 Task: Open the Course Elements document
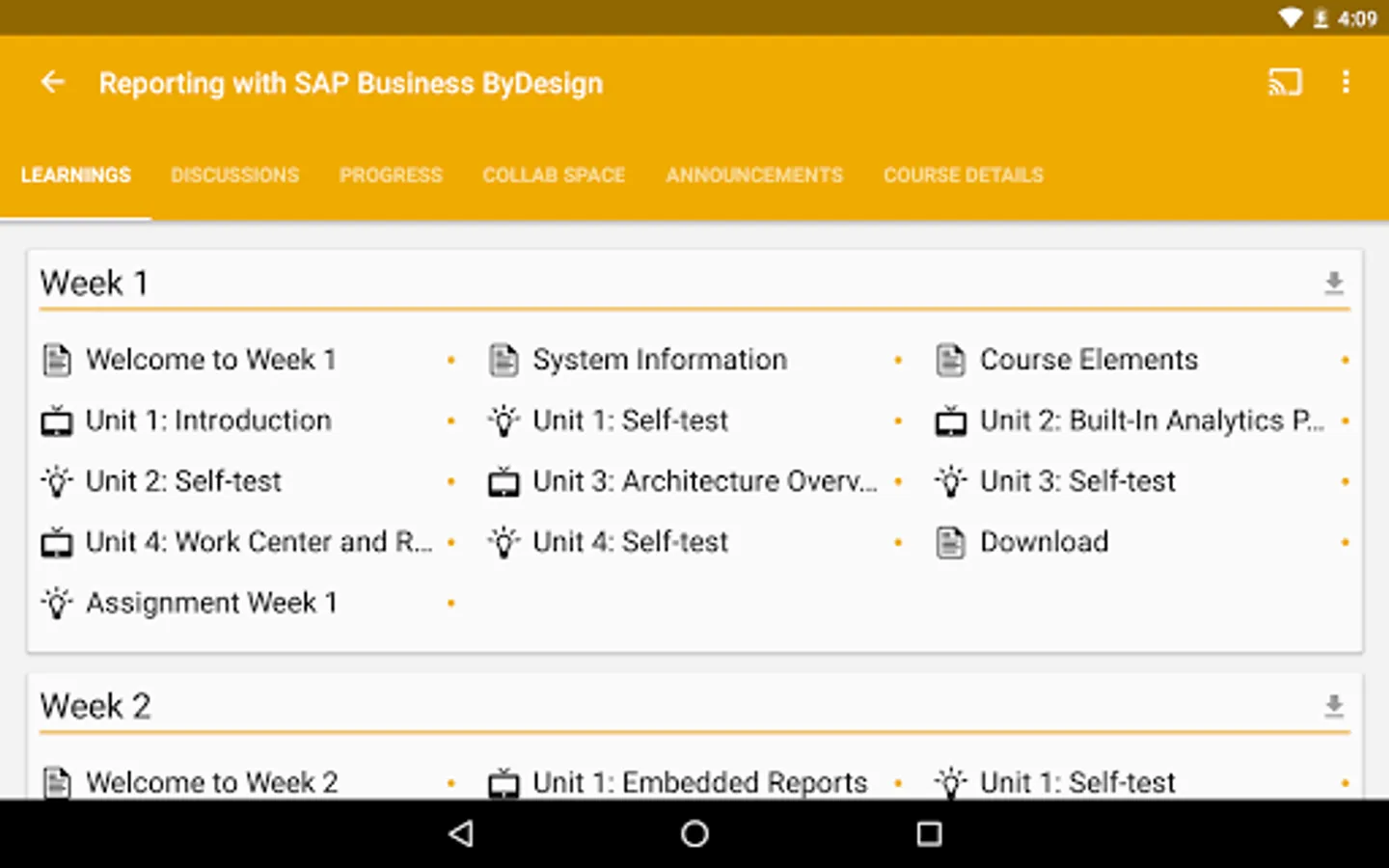[1088, 360]
